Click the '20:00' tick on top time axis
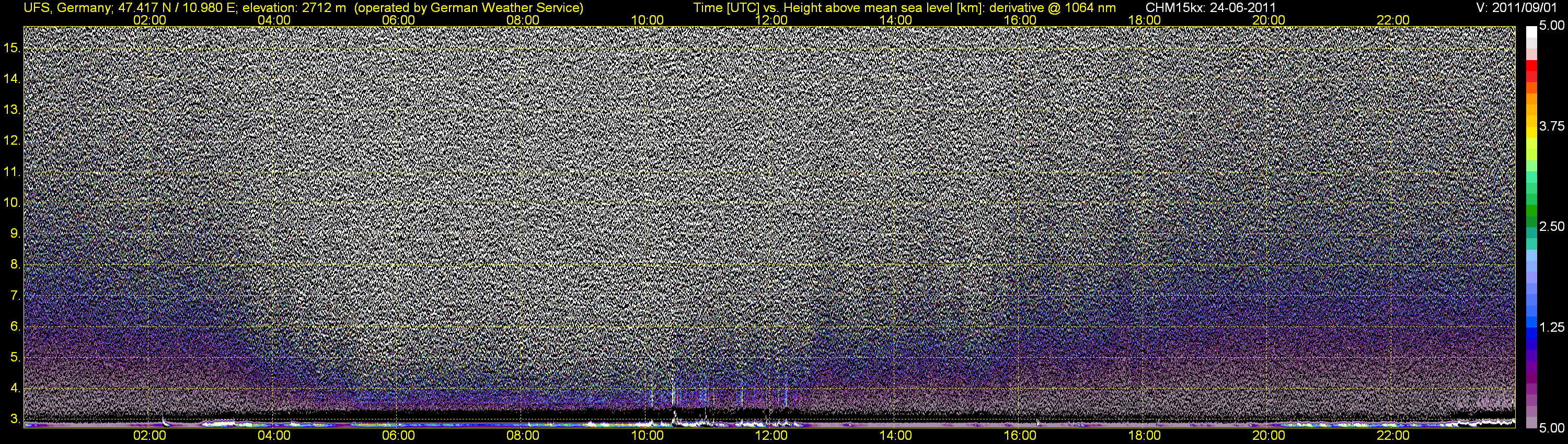Screen dimensions: 1568x444 (1269, 20)
